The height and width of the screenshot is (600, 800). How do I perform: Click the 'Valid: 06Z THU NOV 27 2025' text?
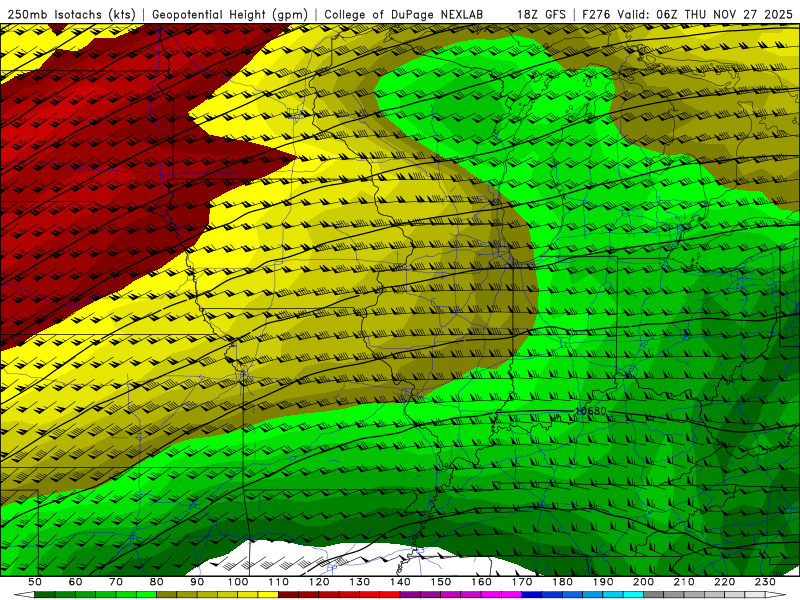[x=705, y=14]
